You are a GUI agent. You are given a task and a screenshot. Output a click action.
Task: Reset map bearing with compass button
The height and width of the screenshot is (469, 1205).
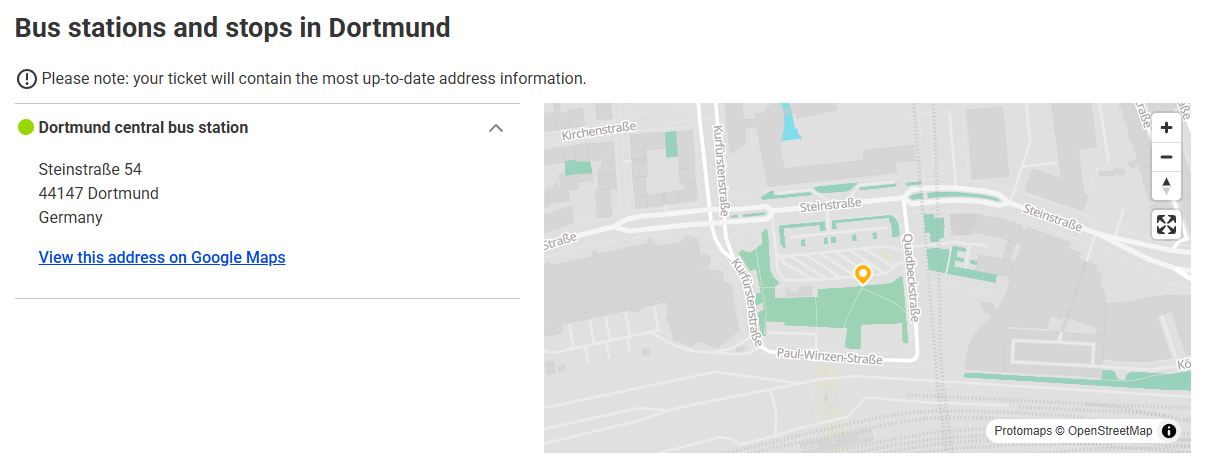tap(1166, 186)
